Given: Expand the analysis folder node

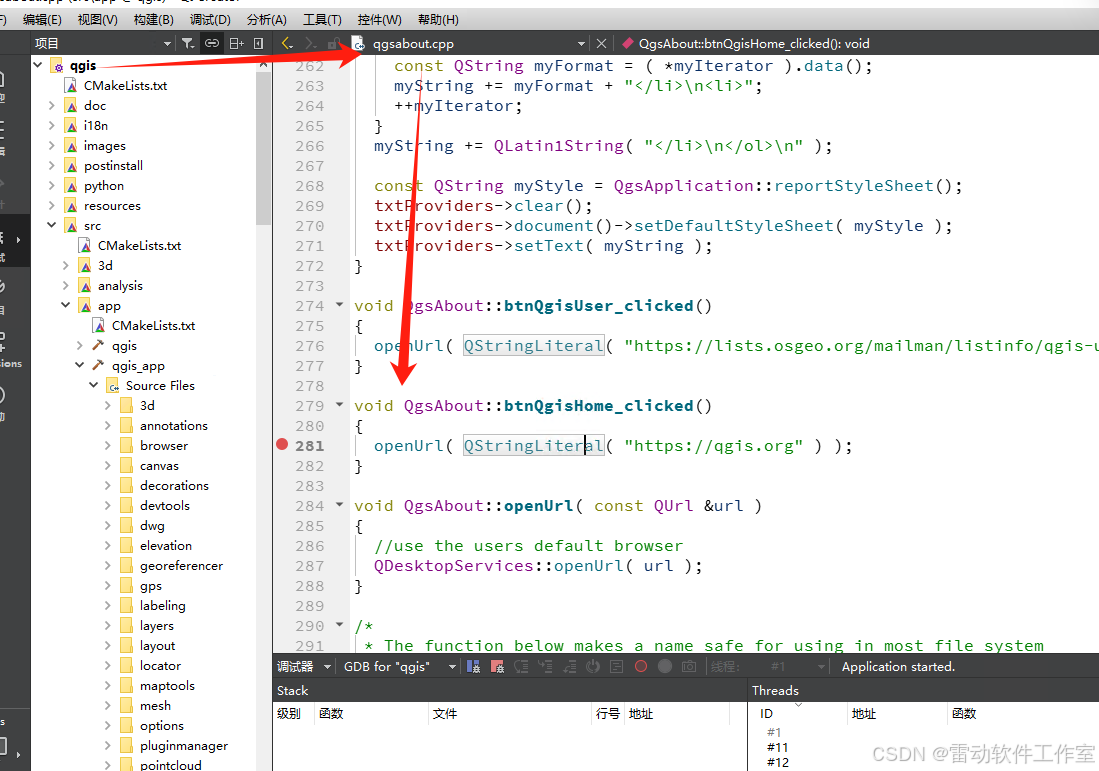Looking at the screenshot, I should point(66,285).
